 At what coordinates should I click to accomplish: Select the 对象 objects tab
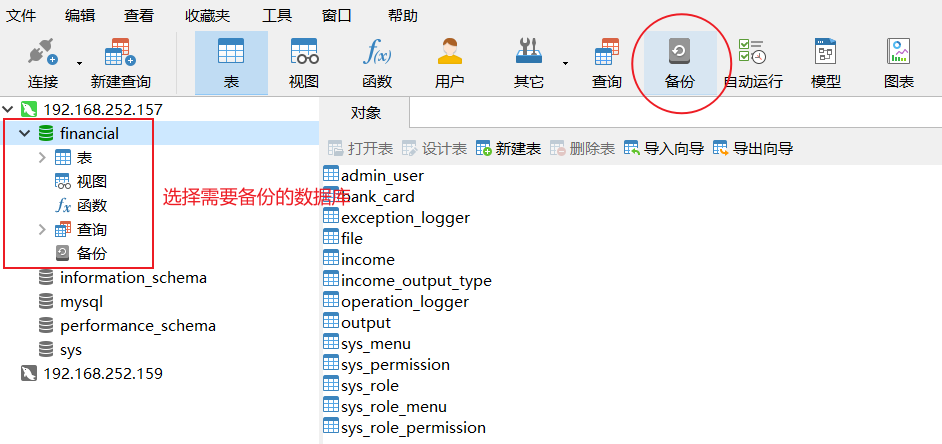click(365, 113)
